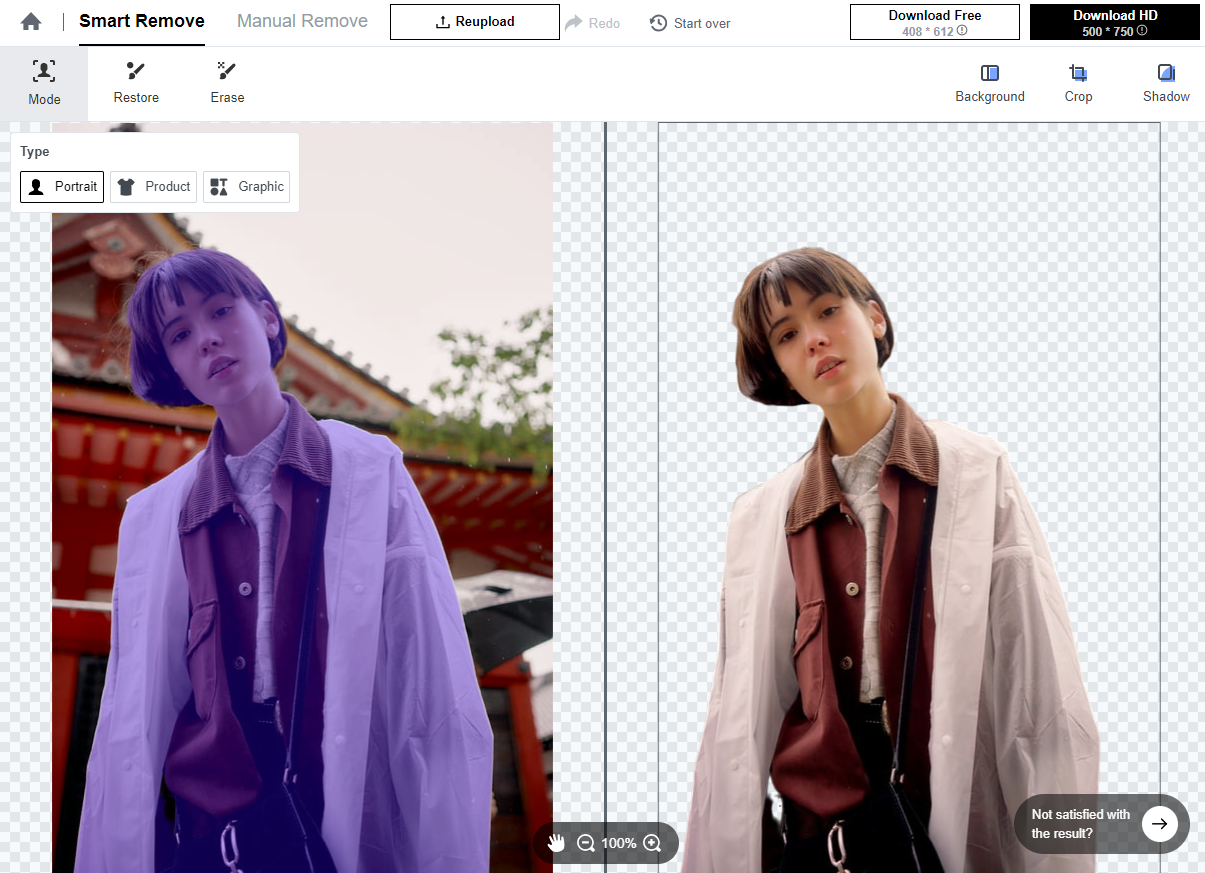Choose the Product type option
This screenshot has height=873, width=1205.
point(153,187)
